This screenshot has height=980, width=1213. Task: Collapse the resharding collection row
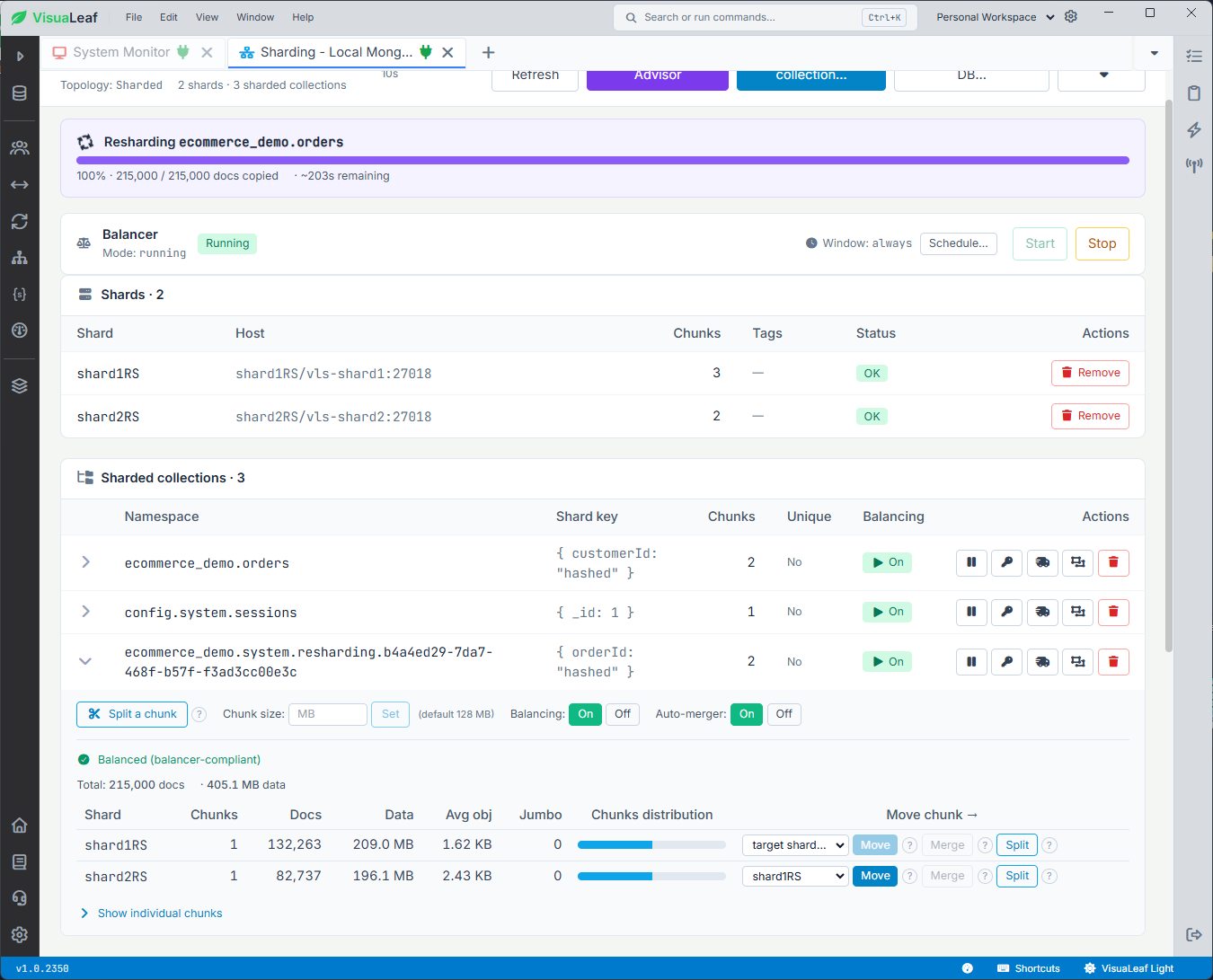[85, 661]
